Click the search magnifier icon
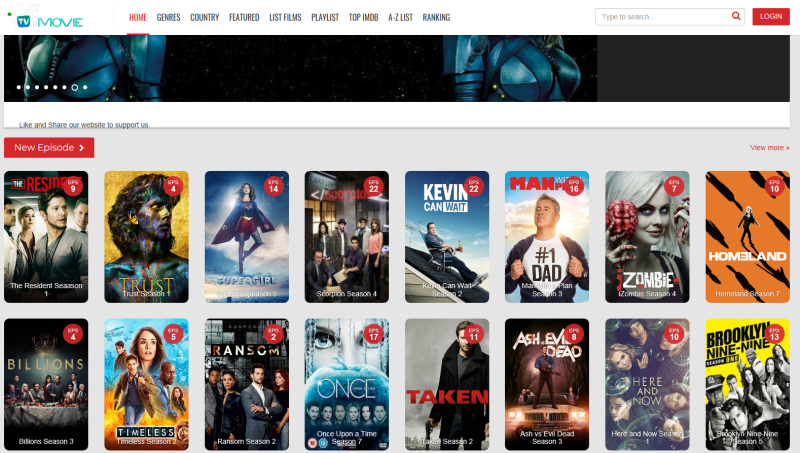 point(736,16)
